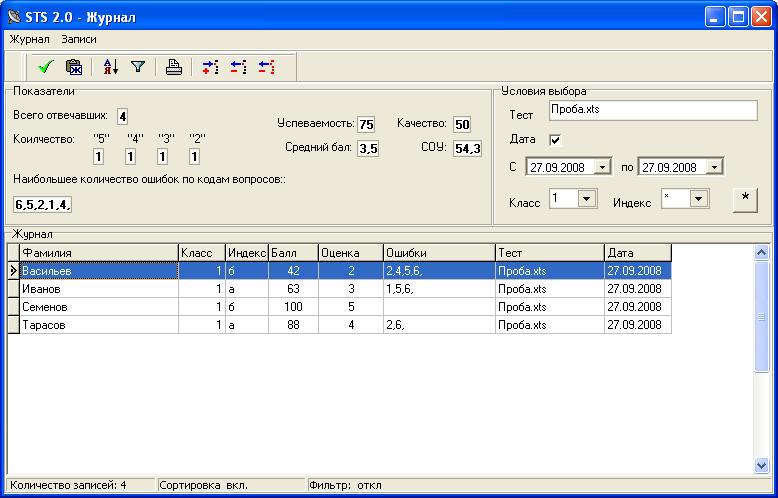This screenshot has width=778, height=498.
Task: Open the Журнал menu
Action: click(29, 39)
